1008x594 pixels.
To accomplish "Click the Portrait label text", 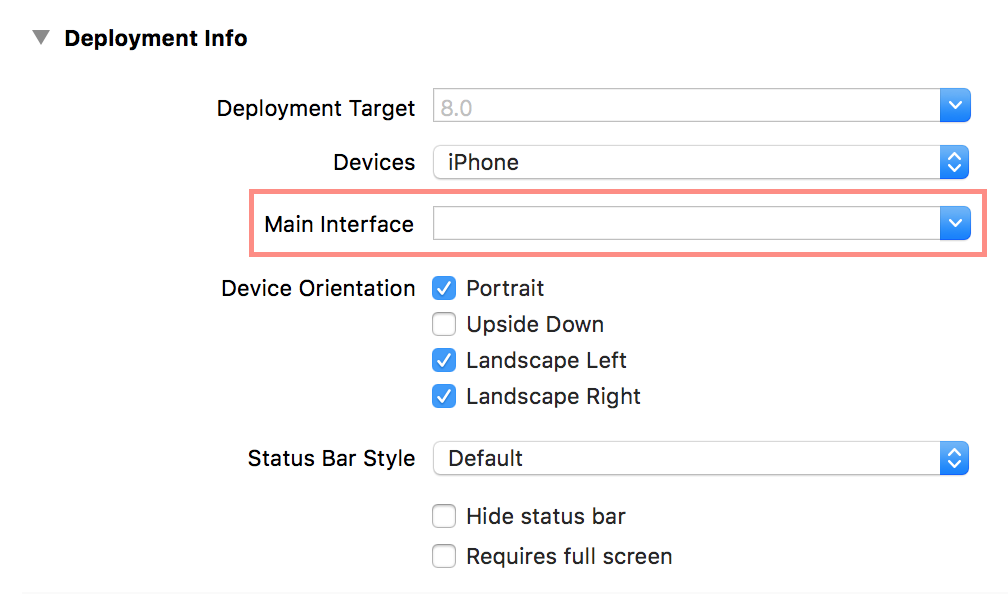I will [x=504, y=288].
